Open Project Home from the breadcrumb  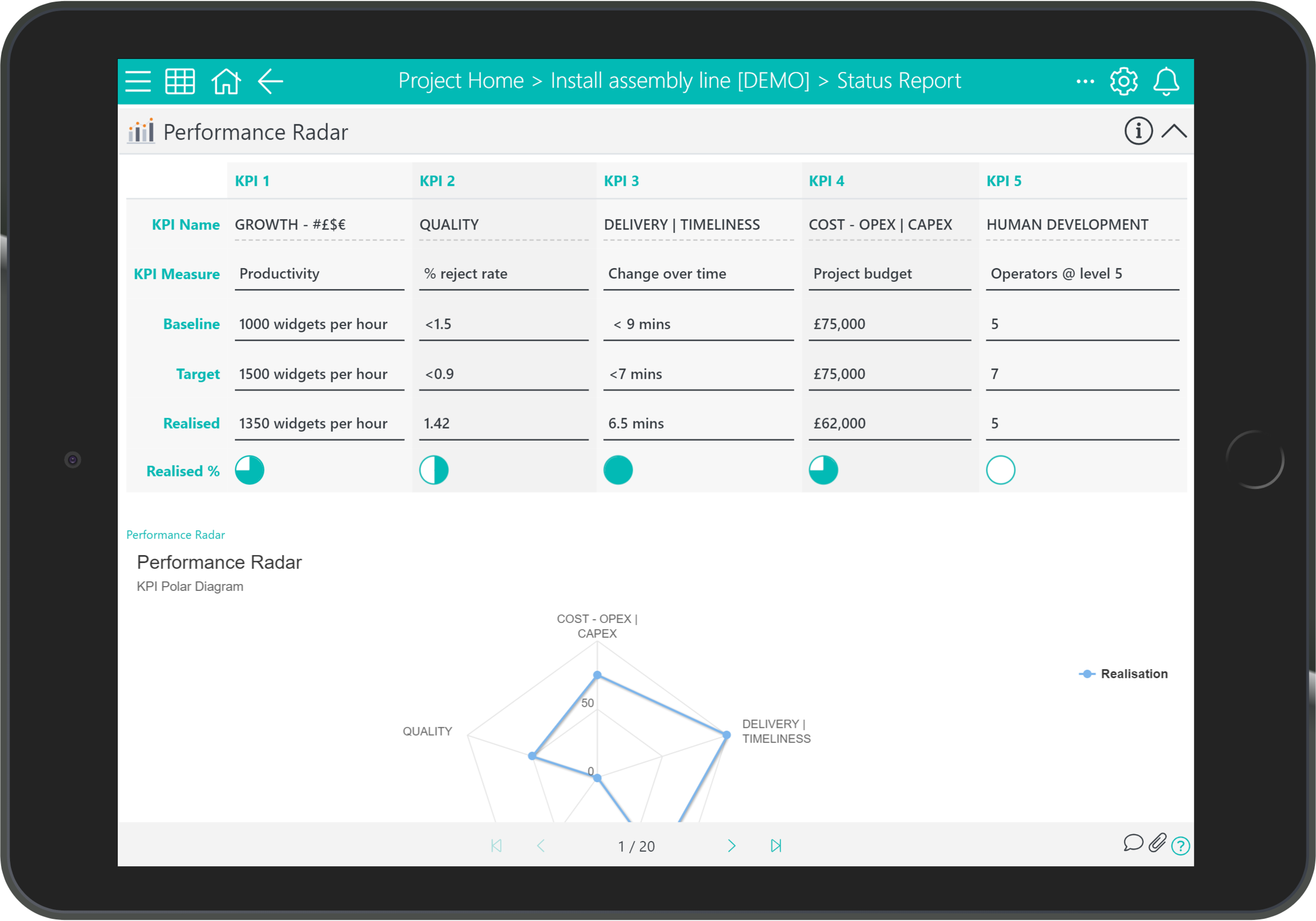461,80
